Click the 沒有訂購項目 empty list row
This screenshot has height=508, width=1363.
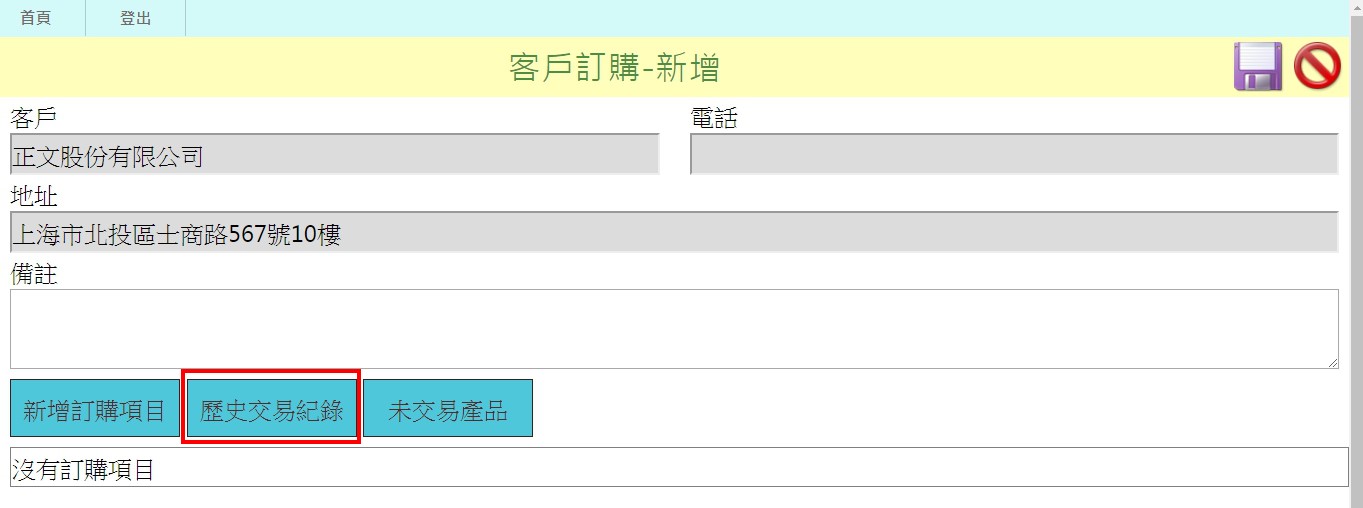tap(679, 467)
